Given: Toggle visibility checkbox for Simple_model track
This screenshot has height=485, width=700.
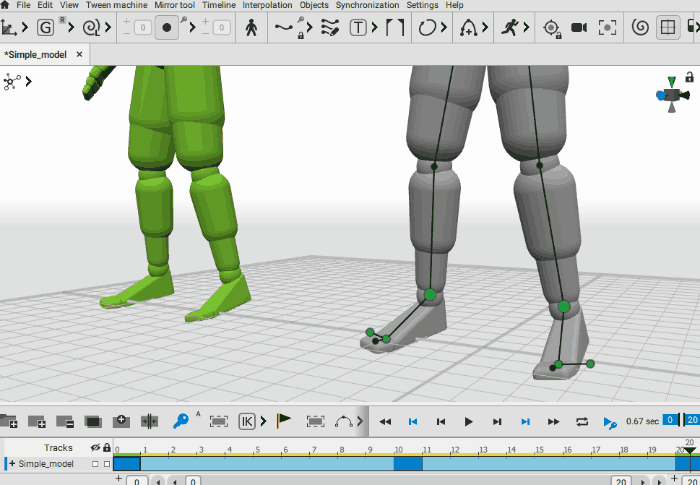Looking at the screenshot, I should 95,464.
